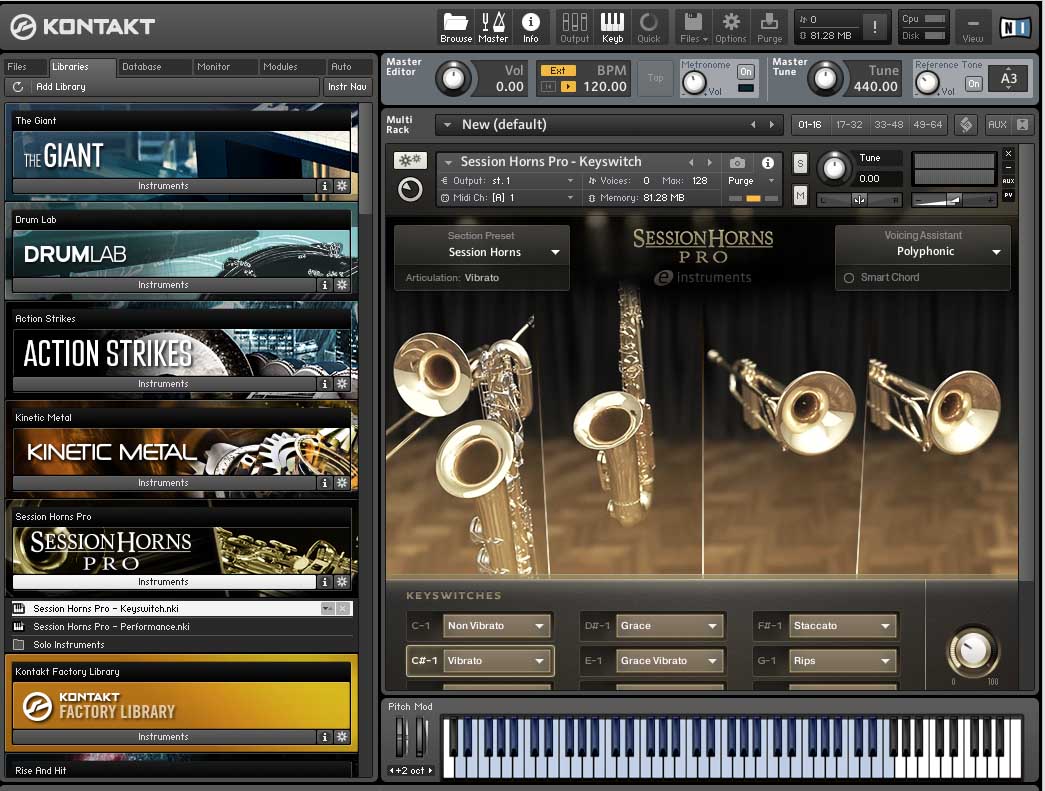
Task: Enable the Smart Chord option
Action: (849, 278)
